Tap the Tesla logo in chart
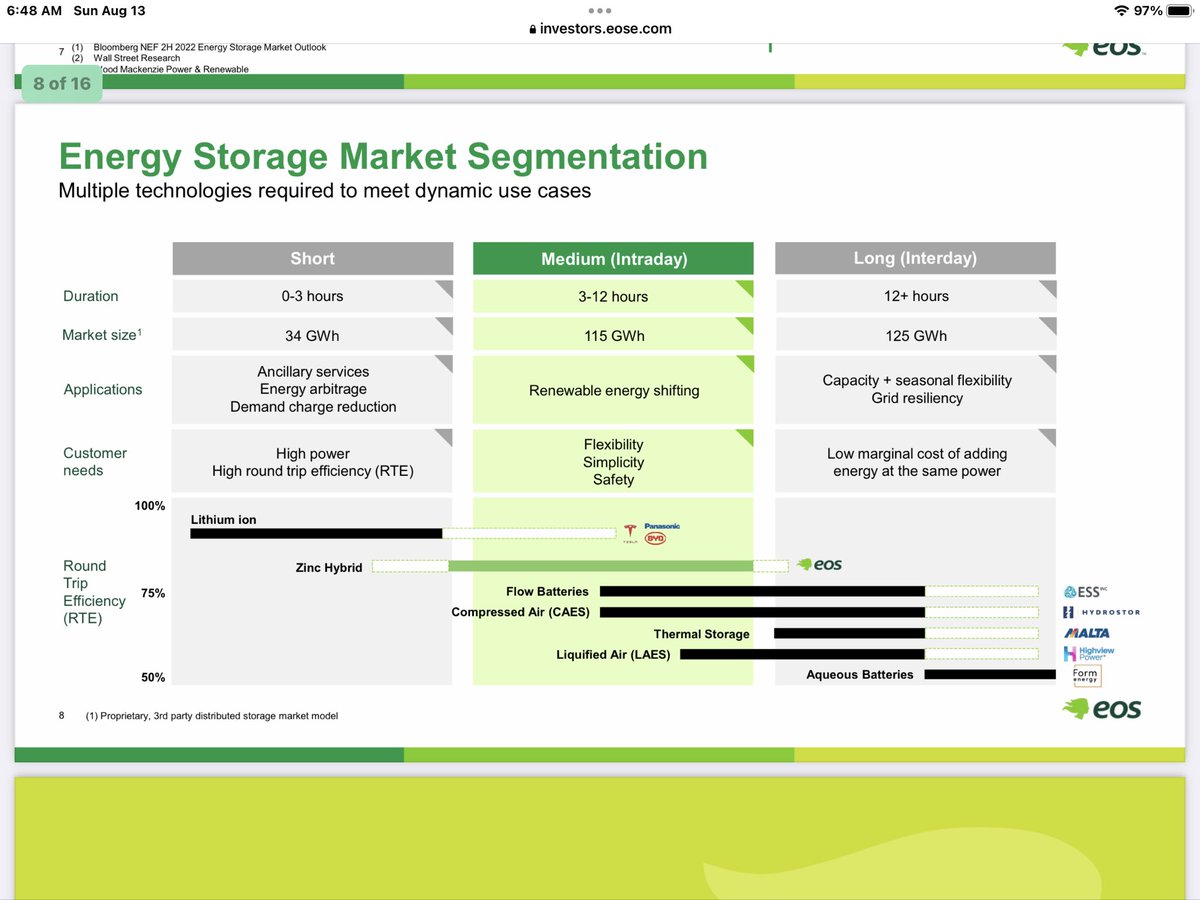 [630, 533]
